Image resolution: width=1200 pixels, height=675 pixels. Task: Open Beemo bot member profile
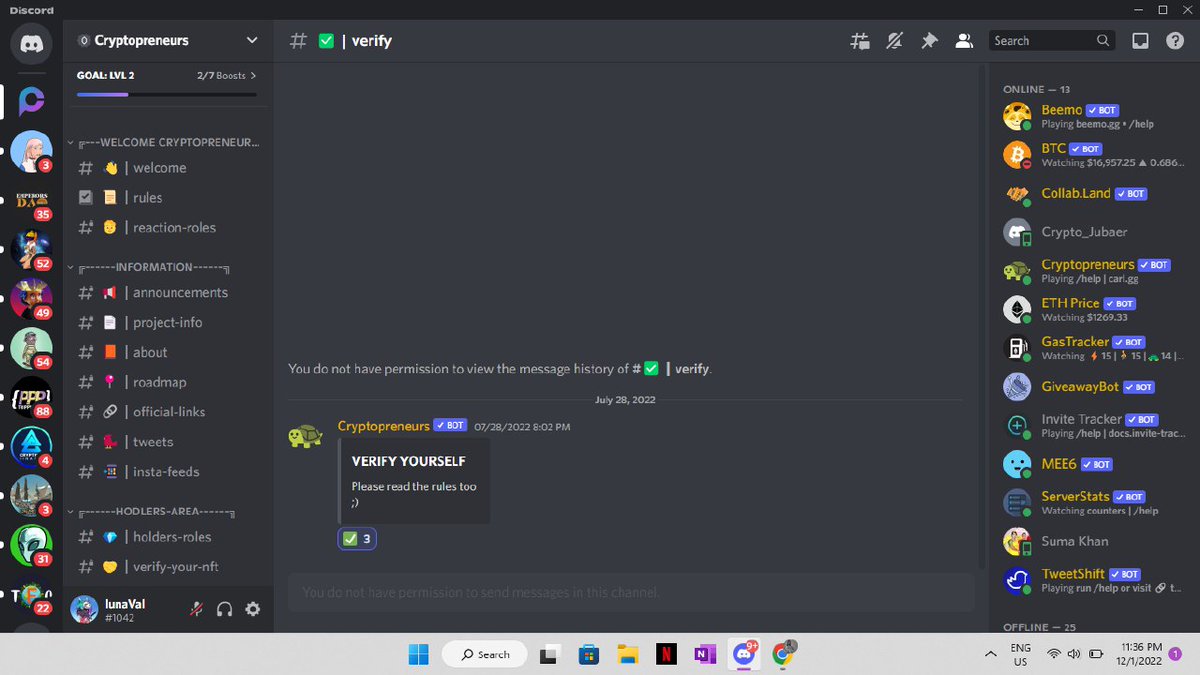click(1094, 116)
